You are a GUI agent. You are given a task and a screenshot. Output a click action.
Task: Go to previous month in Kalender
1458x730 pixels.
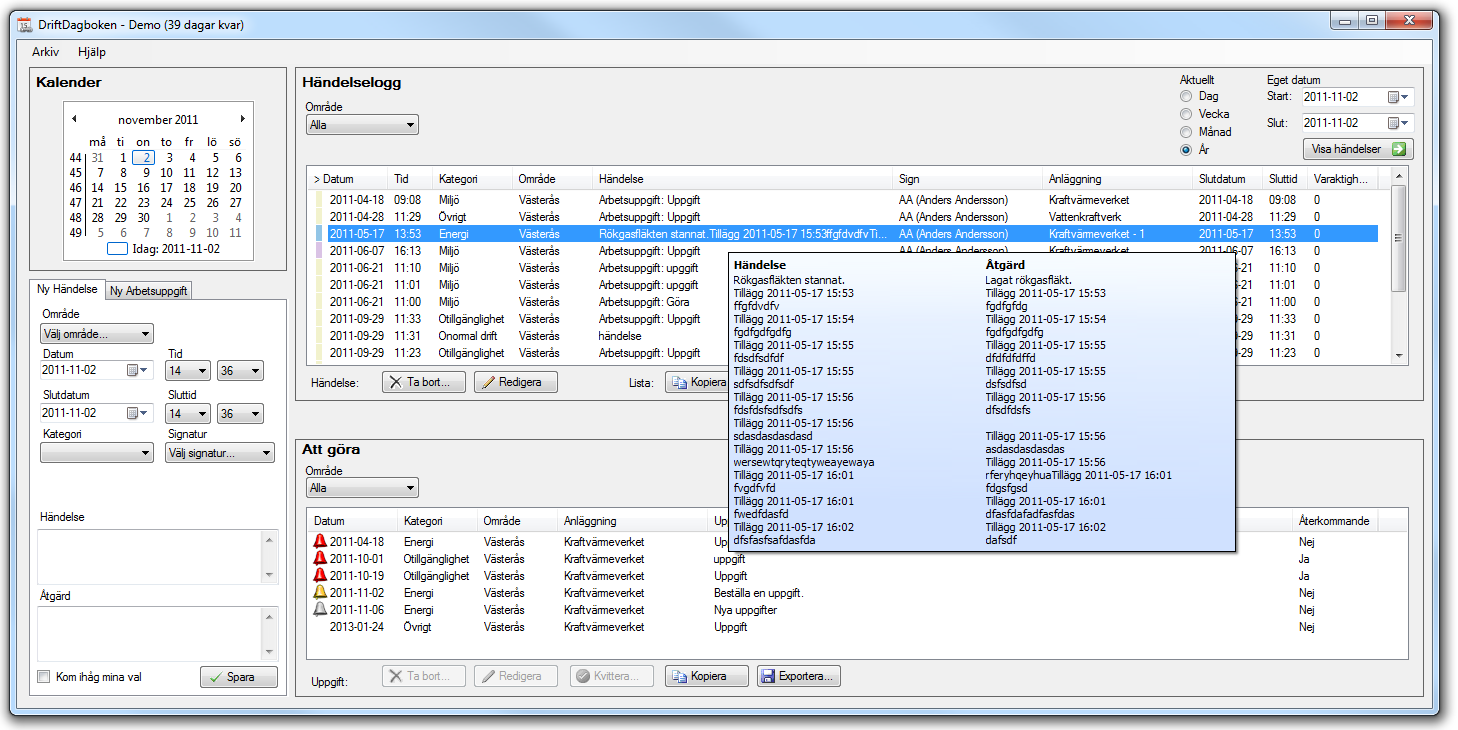click(74, 119)
